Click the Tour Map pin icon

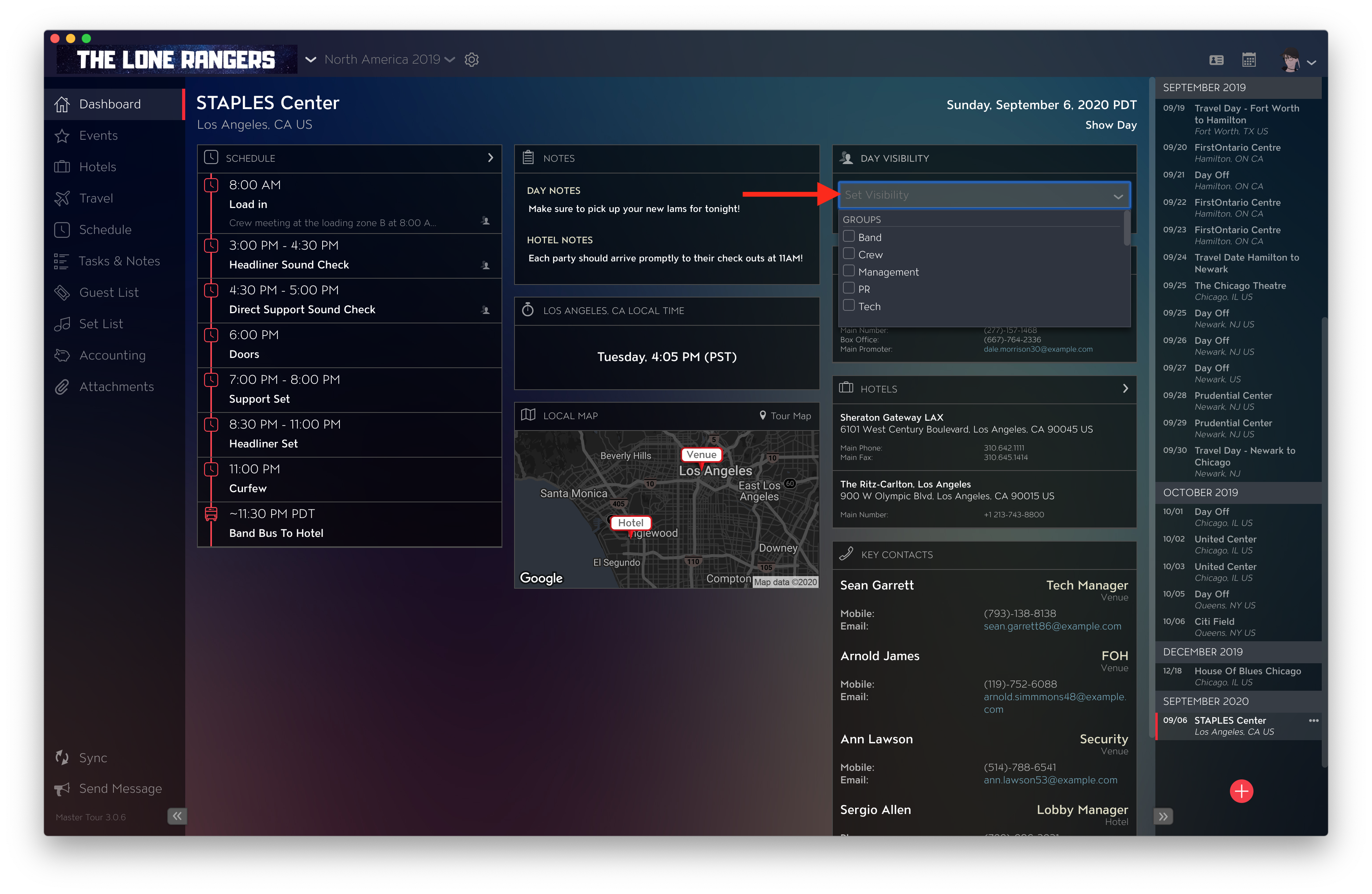click(763, 416)
